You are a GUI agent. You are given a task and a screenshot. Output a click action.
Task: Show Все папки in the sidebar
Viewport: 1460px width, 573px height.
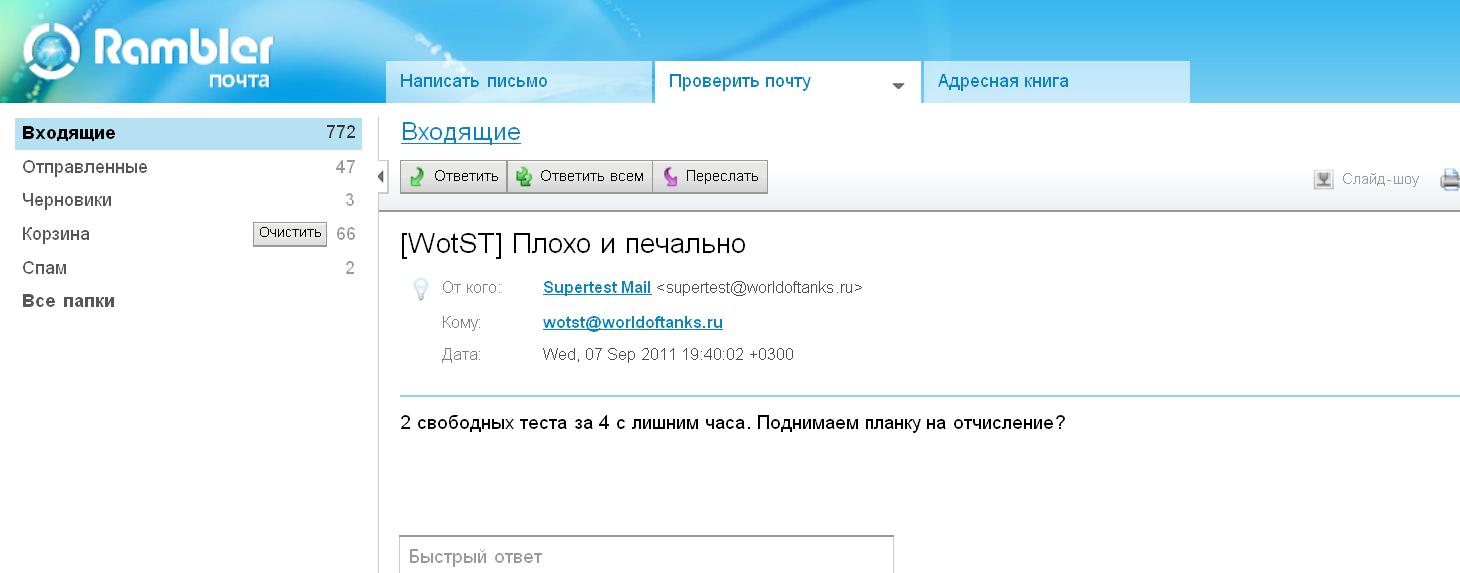[x=68, y=301]
